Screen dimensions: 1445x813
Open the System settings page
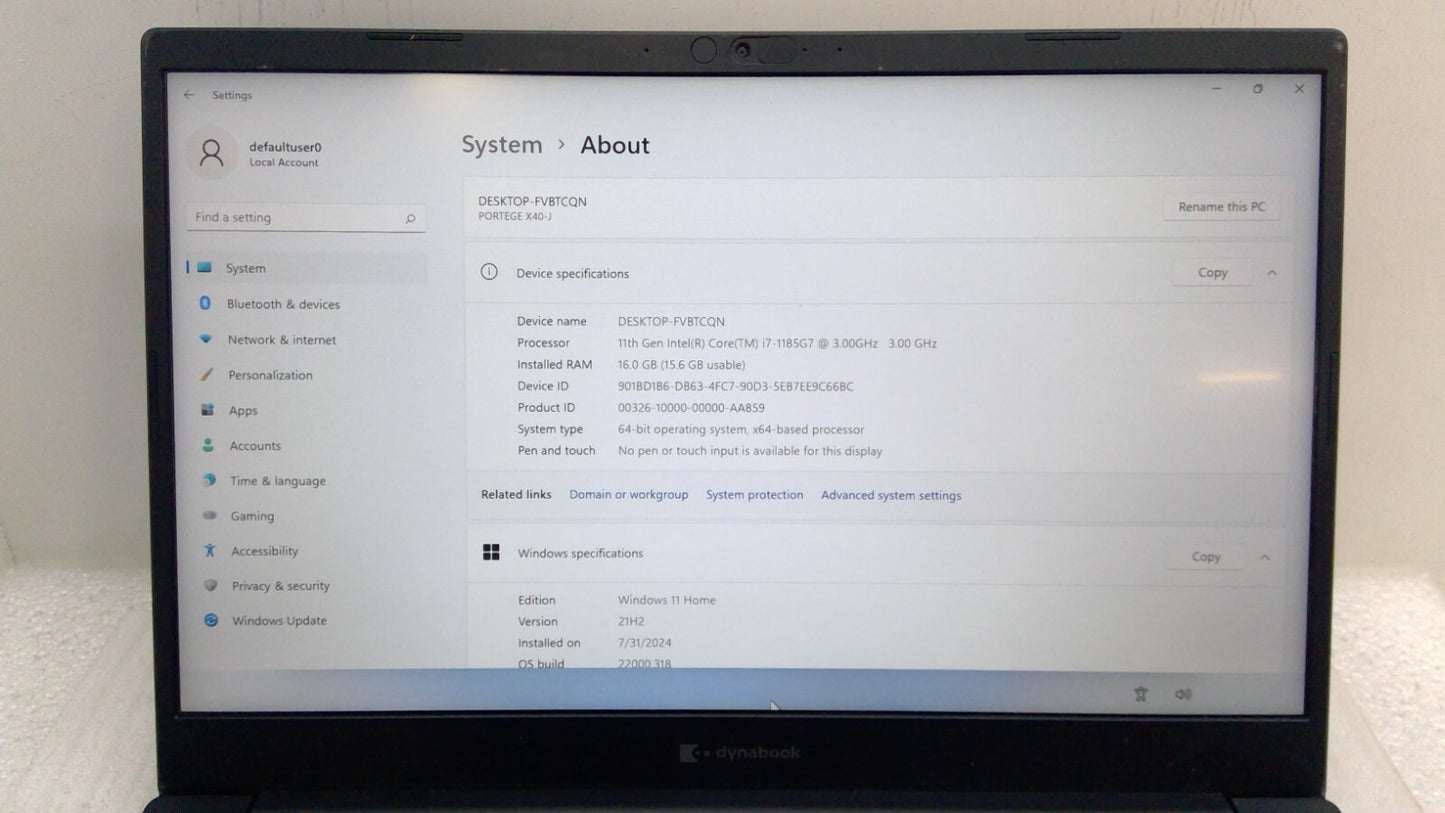click(306, 268)
